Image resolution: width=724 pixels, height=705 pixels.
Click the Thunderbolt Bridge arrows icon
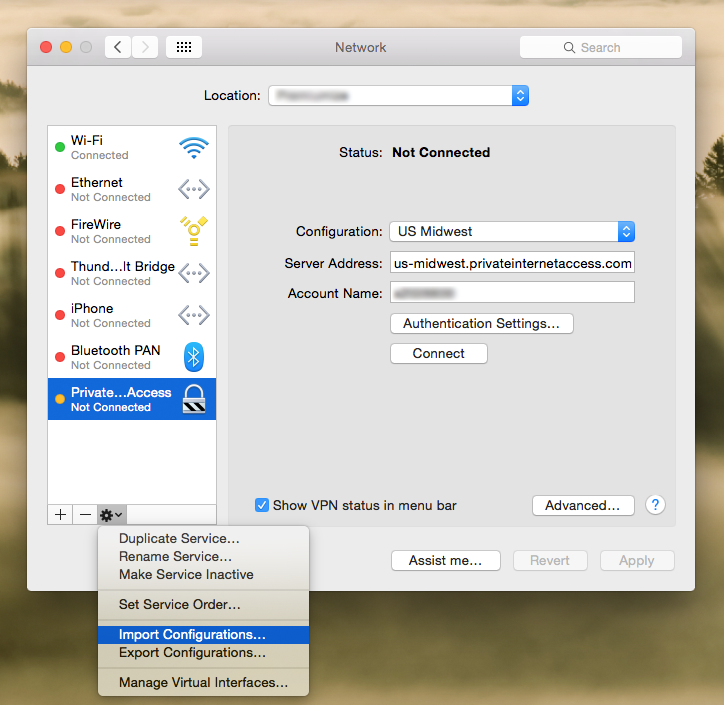pyautogui.click(x=194, y=273)
